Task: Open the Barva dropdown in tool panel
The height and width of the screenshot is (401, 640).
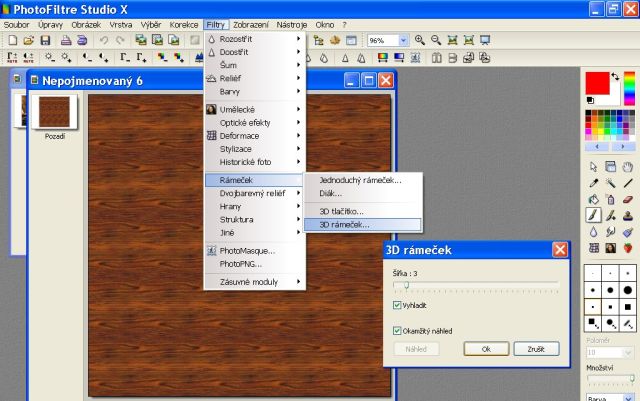Action: (x=629, y=398)
